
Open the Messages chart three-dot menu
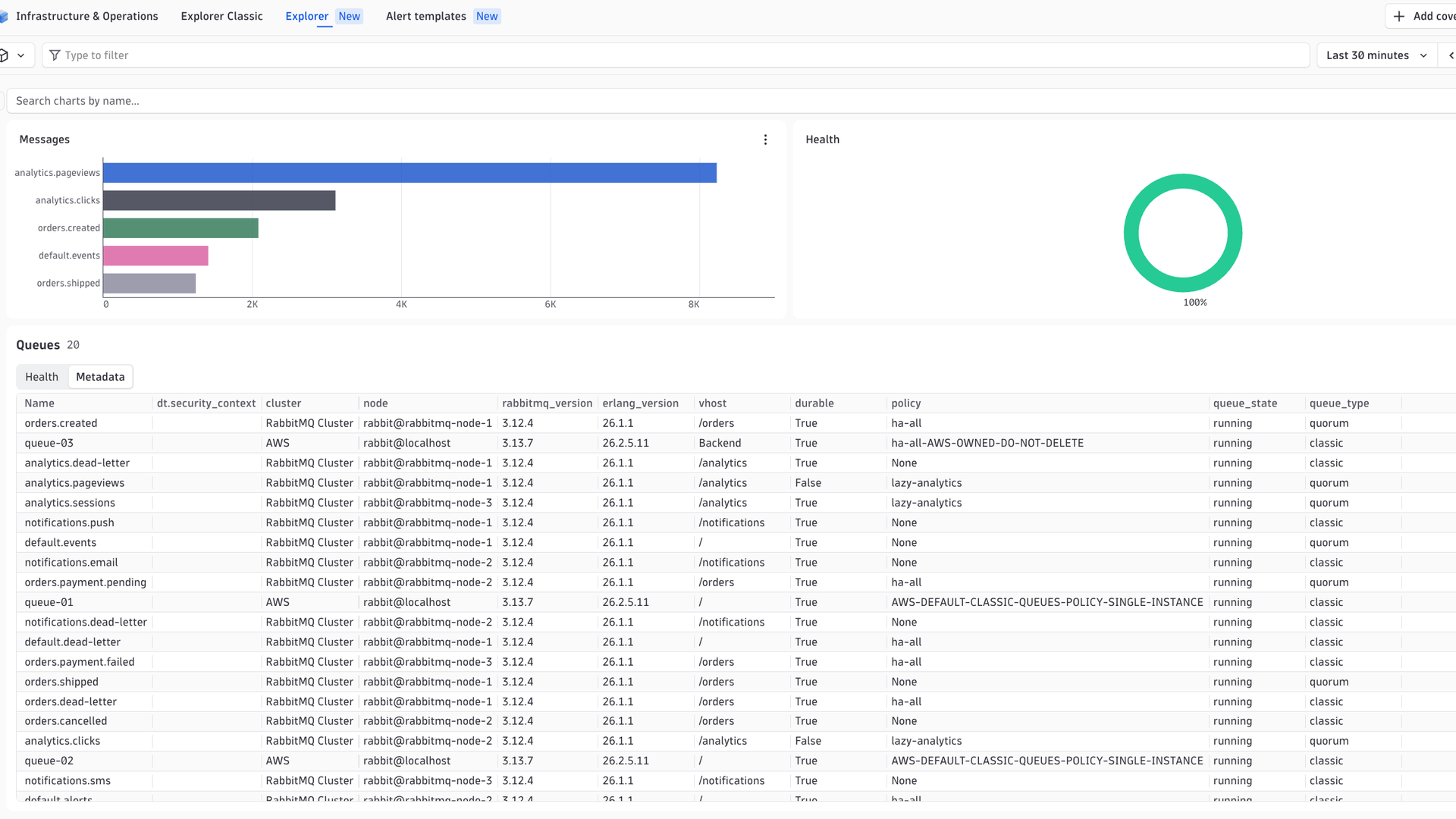765,140
